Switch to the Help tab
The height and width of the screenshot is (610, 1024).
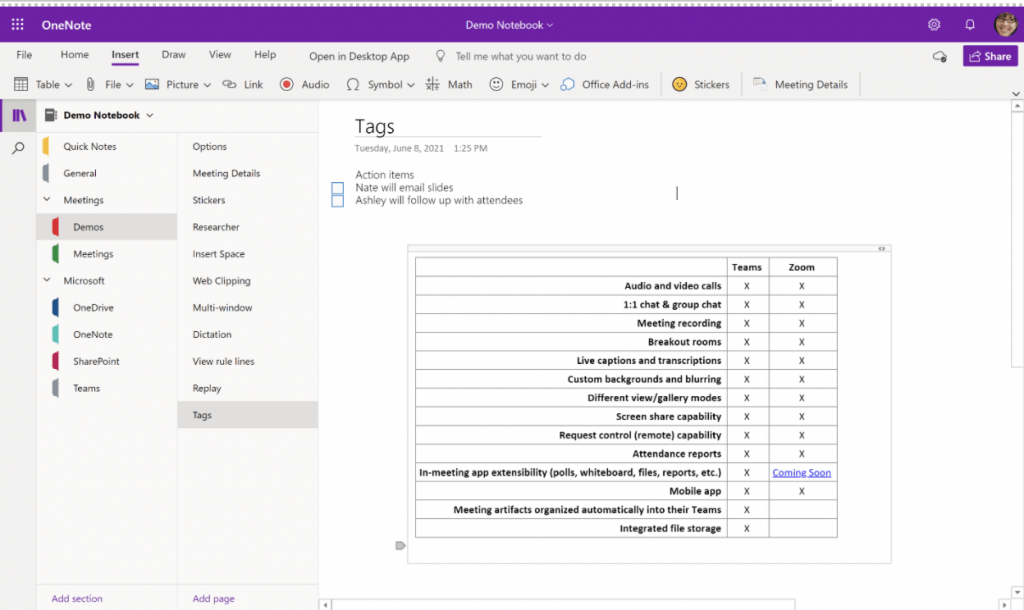264,55
